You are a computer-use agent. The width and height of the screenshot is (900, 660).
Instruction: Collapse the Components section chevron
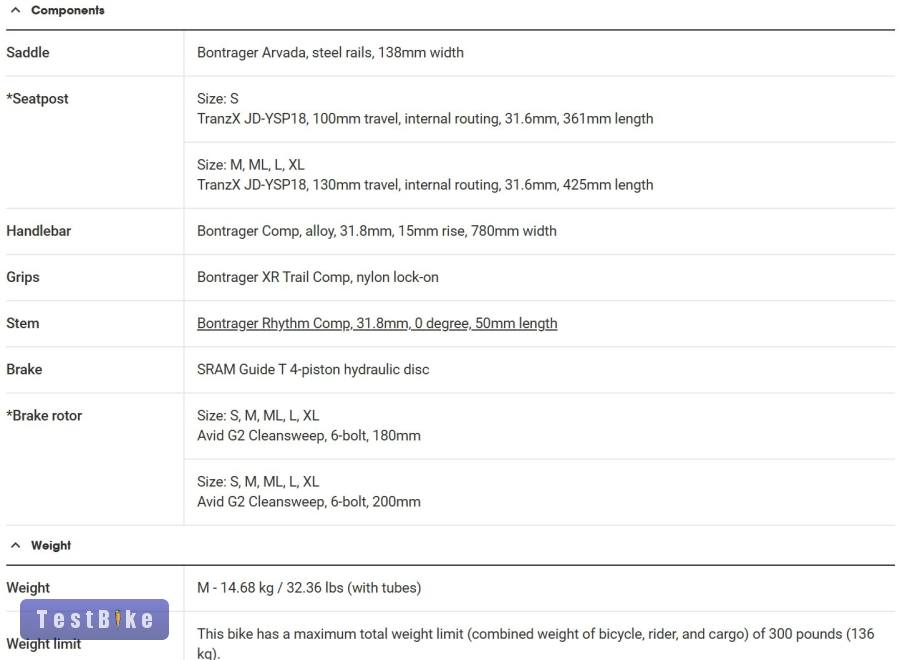click(x=15, y=10)
